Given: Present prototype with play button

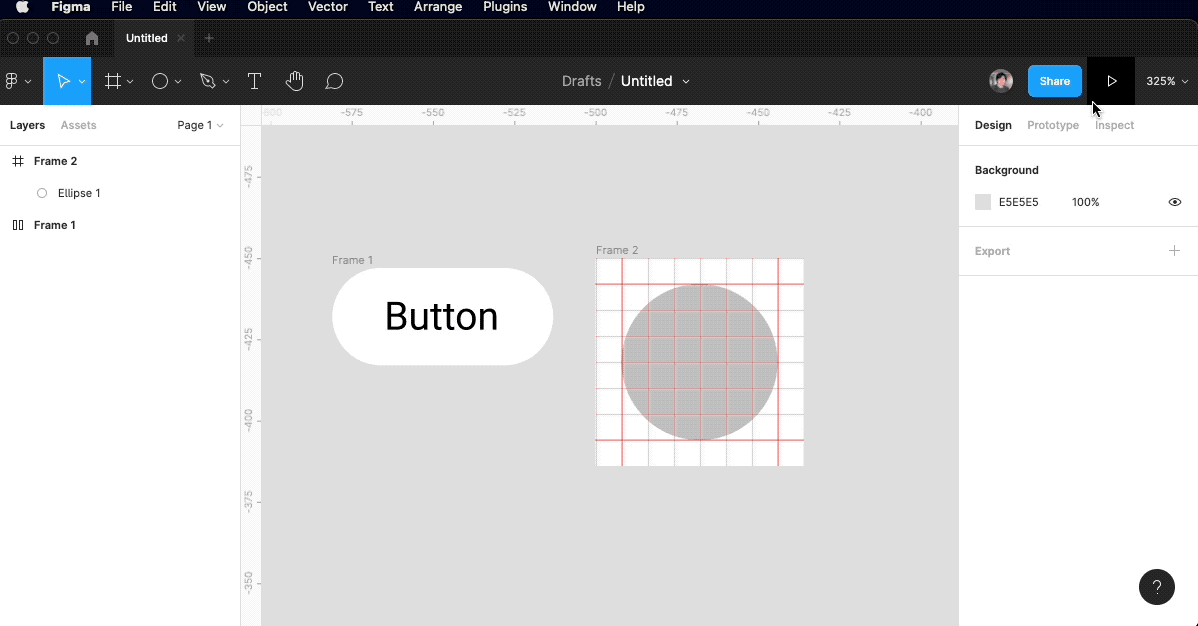Looking at the screenshot, I should pos(1112,81).
